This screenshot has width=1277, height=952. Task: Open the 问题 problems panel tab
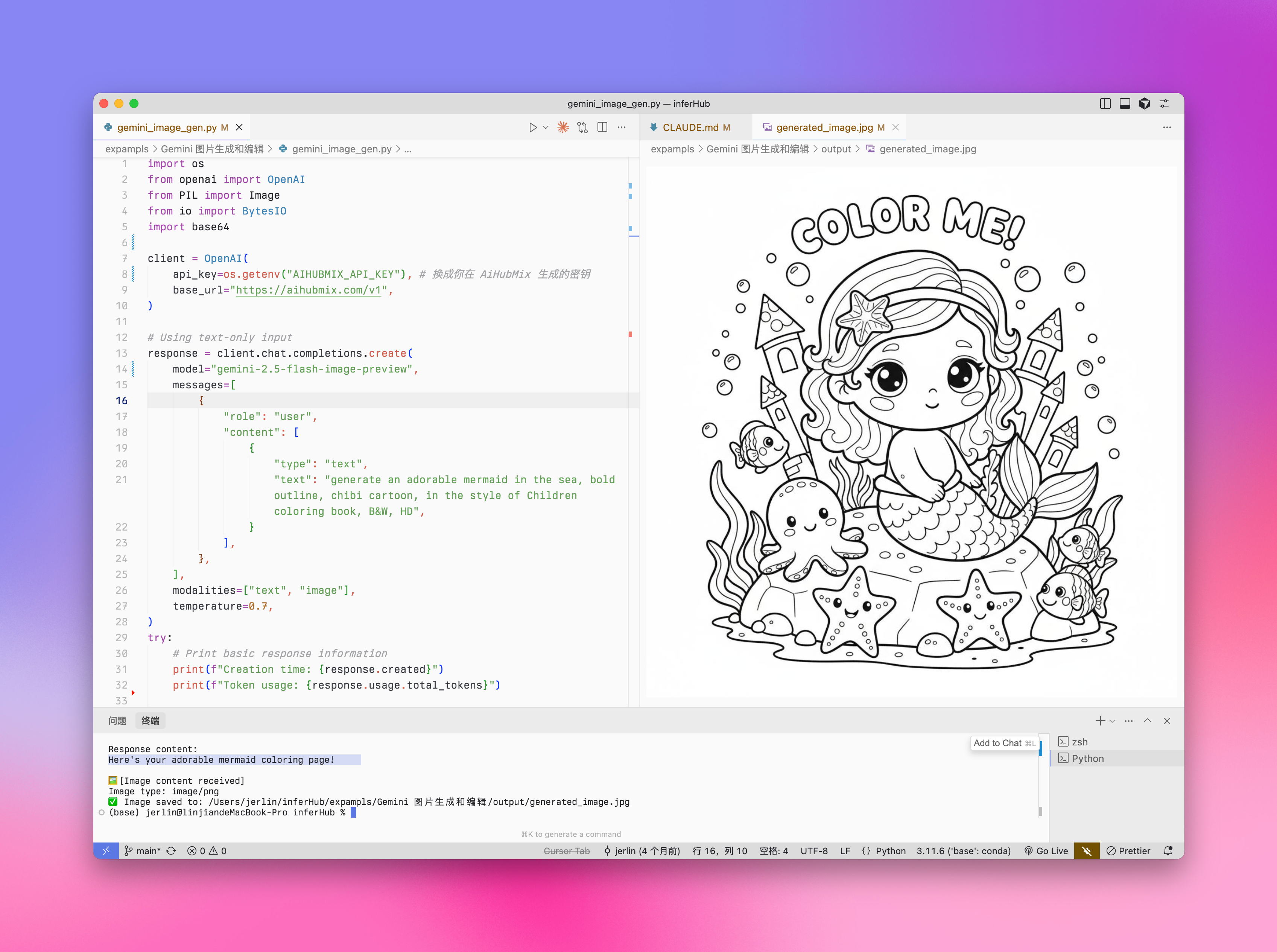click(x=117, y=721)
